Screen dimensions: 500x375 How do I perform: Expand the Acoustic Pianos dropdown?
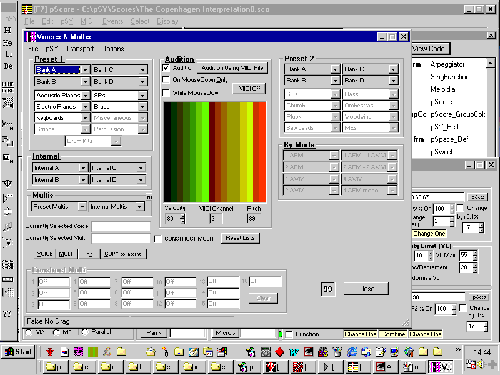(86, 95)
